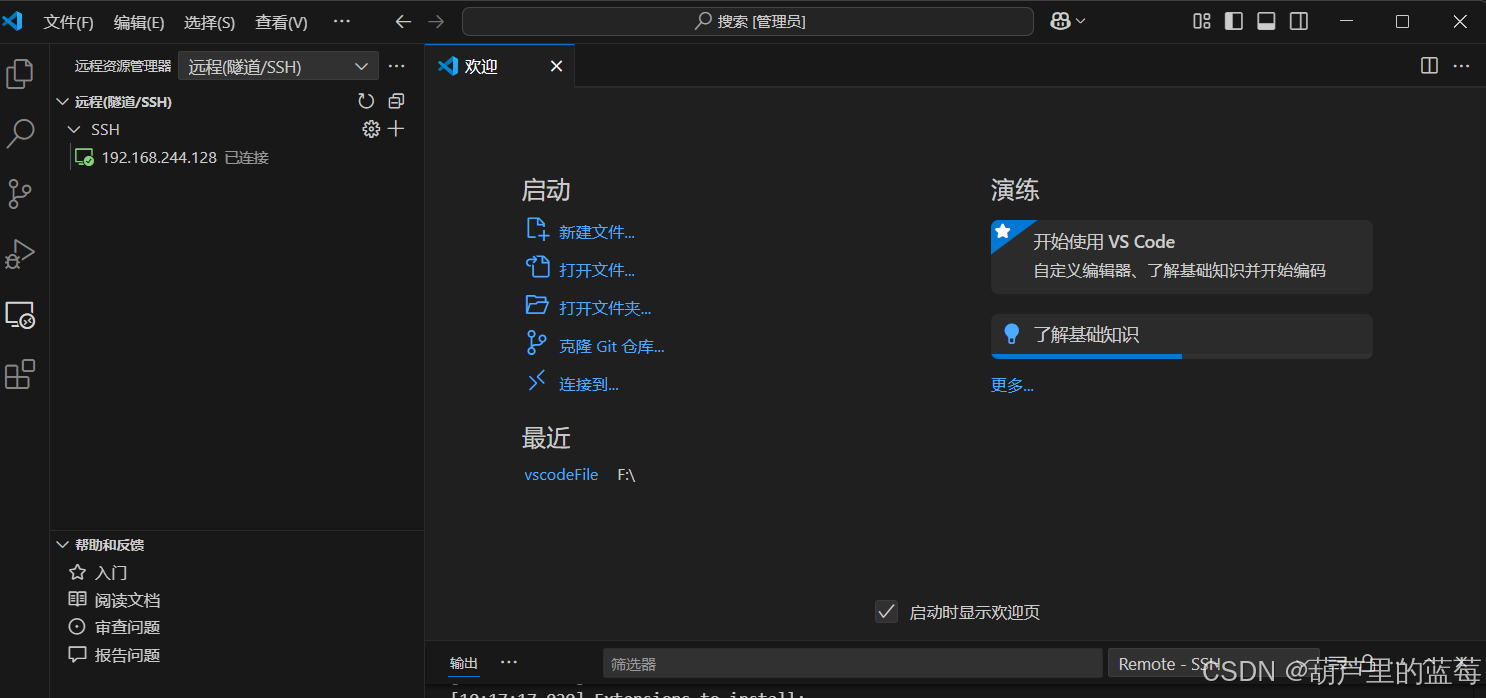This screenshot has height=698, width=1486.
Task: Open the 文件(F) menu
Action: click(69, 22)
